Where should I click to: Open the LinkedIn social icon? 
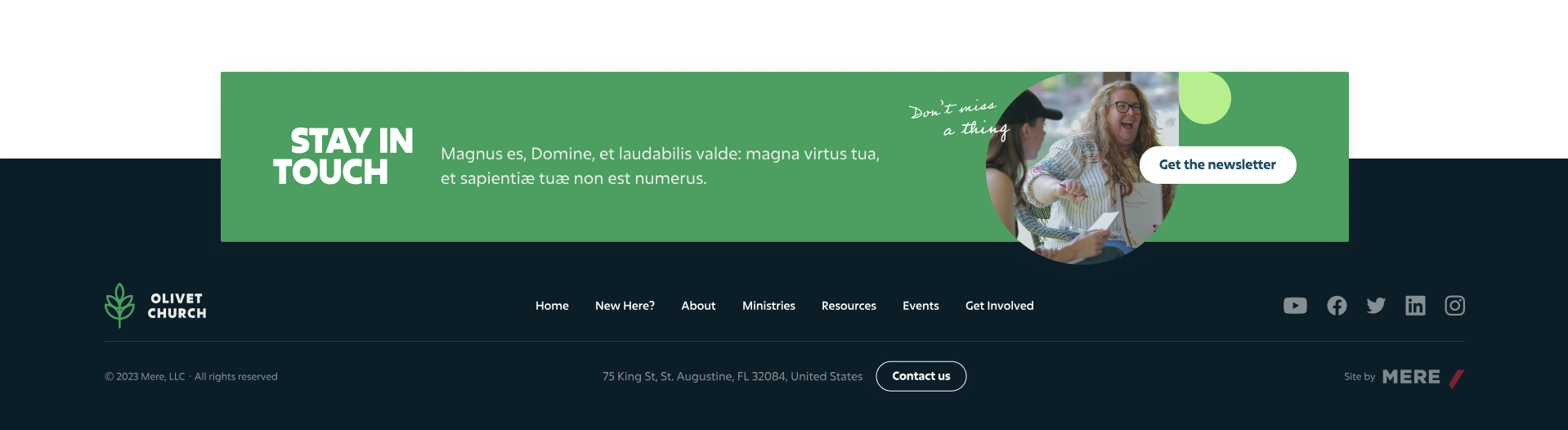pyautogui.click(x=1415, y=306)
